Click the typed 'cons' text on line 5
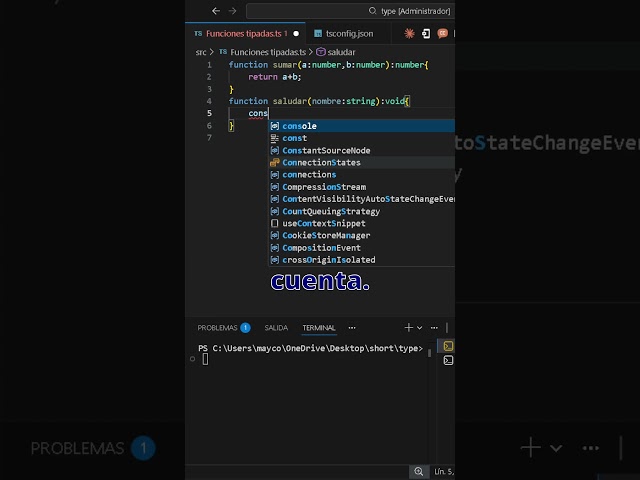Viewport: 640px width, 480px height. coord(258,113)
